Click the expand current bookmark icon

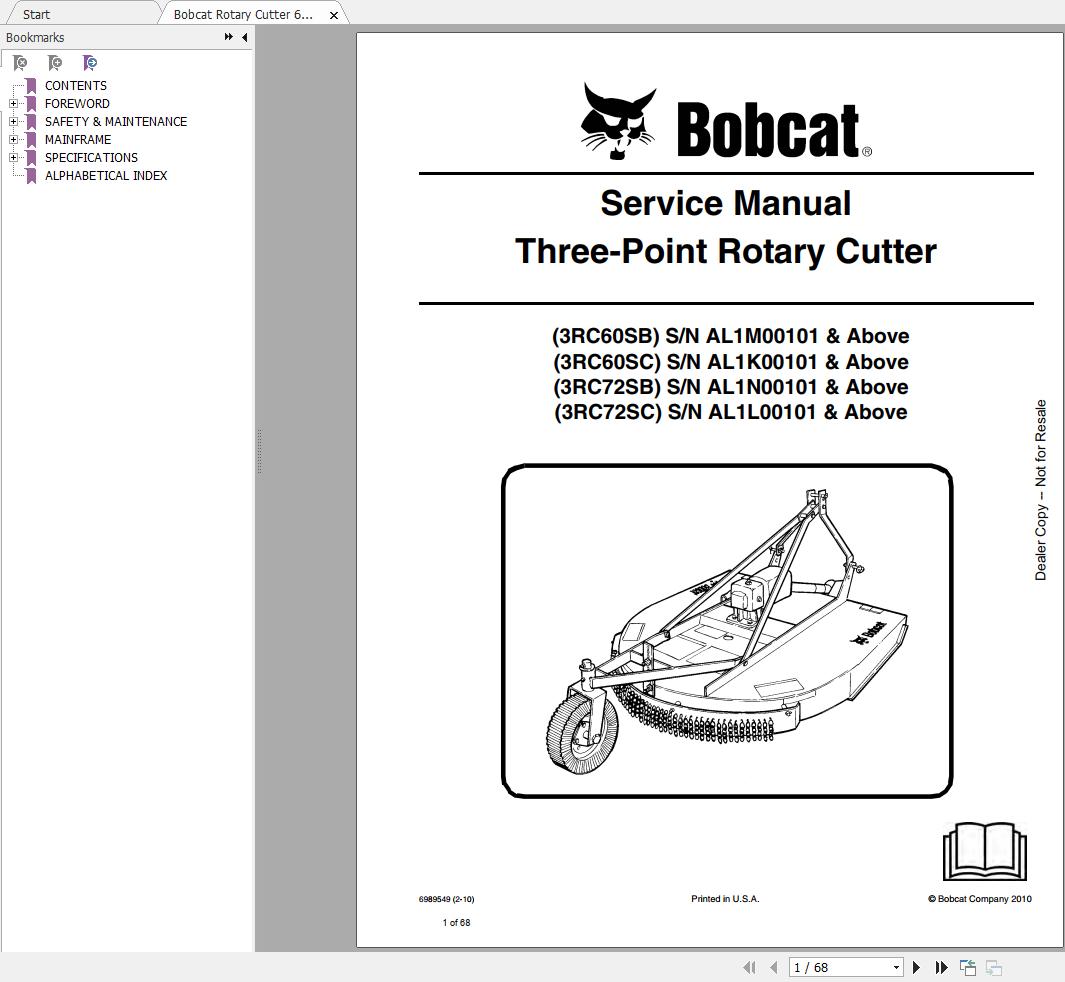pyautogui.click(x=90, y=63)
